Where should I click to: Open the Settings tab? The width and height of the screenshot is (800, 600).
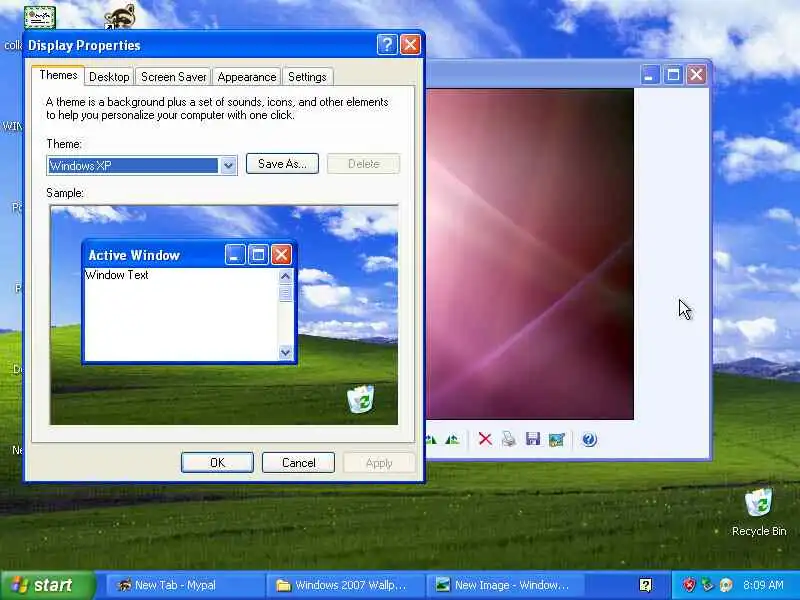click(x=307, y=77)
